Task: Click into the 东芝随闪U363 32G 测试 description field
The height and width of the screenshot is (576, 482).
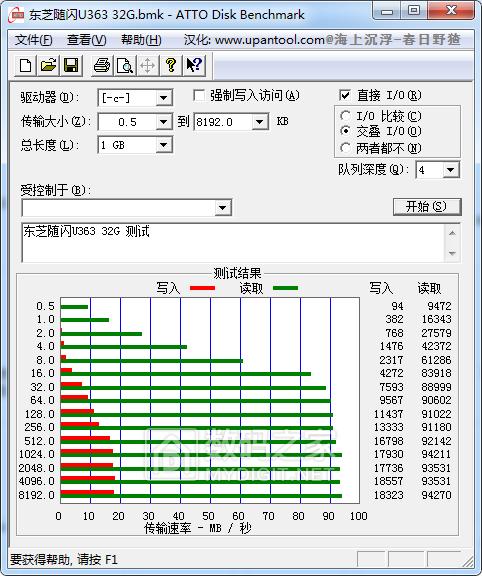Action: (x=234, y=242)
